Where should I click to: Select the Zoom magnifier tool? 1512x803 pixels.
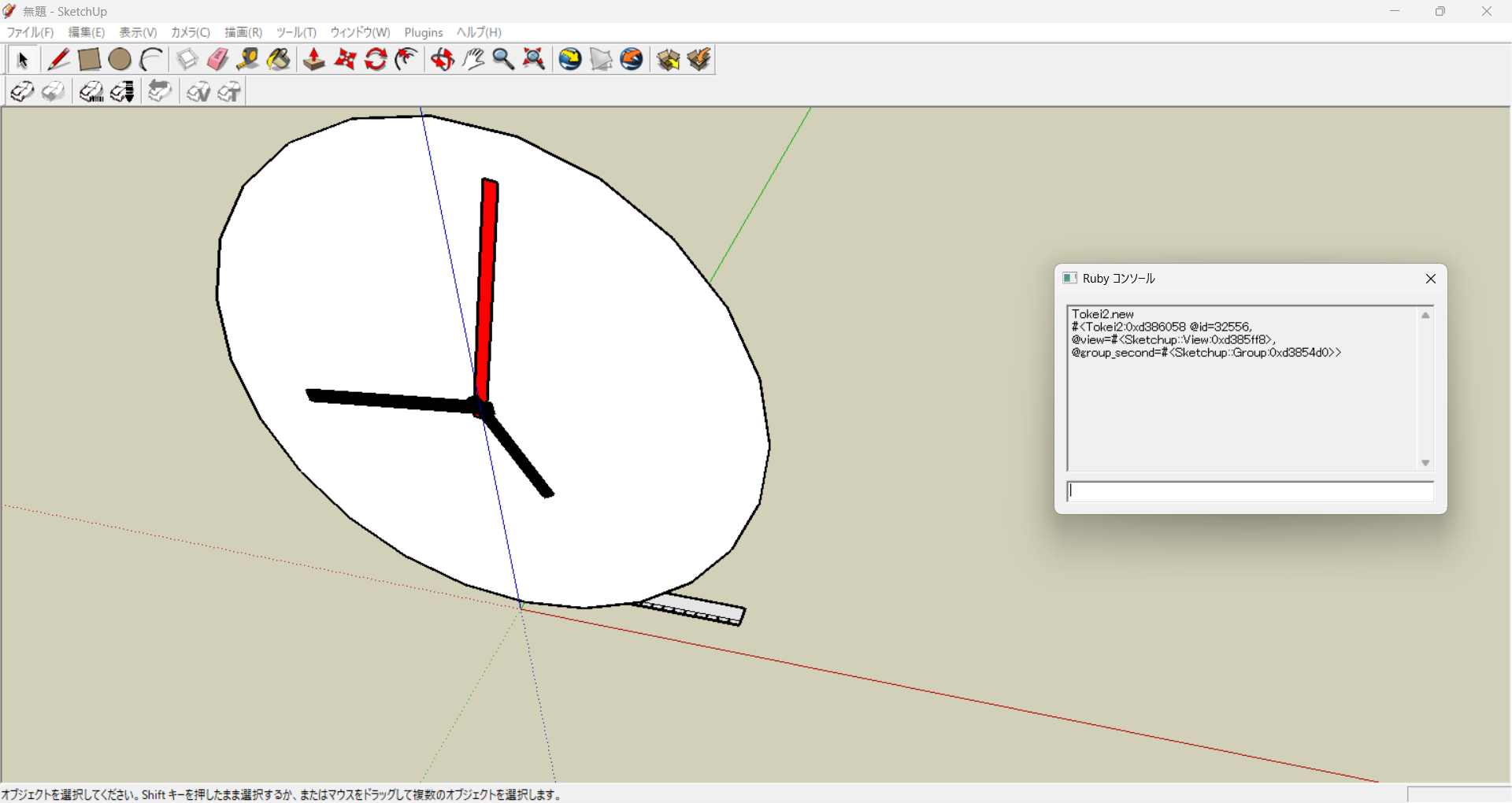pos(503,60)
